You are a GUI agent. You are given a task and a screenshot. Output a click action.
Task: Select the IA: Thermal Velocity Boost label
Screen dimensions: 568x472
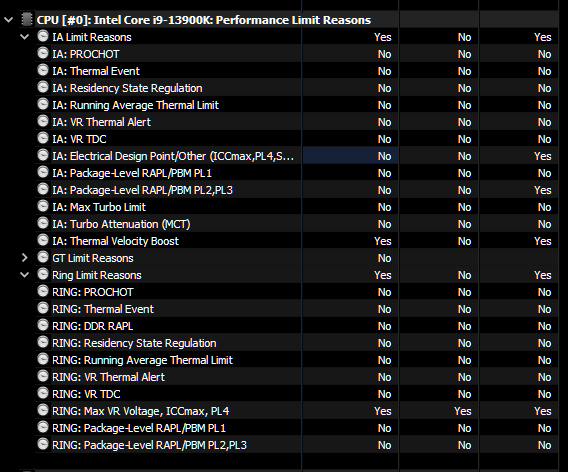115,242
